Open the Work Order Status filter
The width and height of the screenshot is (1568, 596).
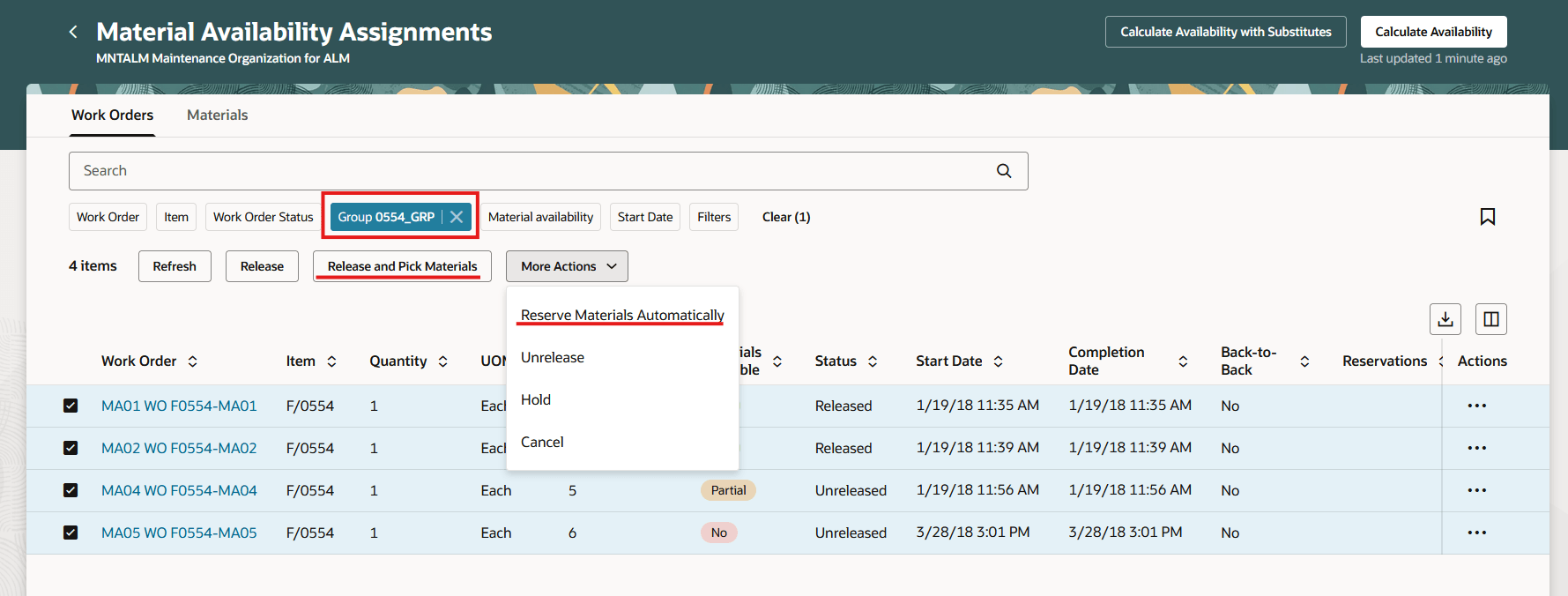(x=263, y=217)
